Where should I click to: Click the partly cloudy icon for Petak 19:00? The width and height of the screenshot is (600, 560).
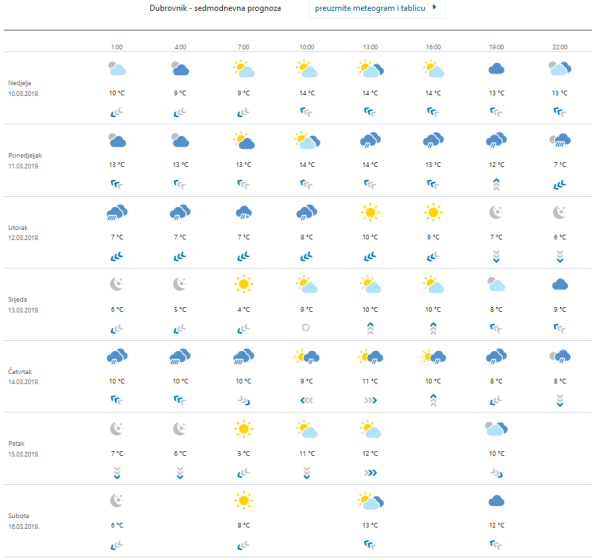tap(496, 428)
